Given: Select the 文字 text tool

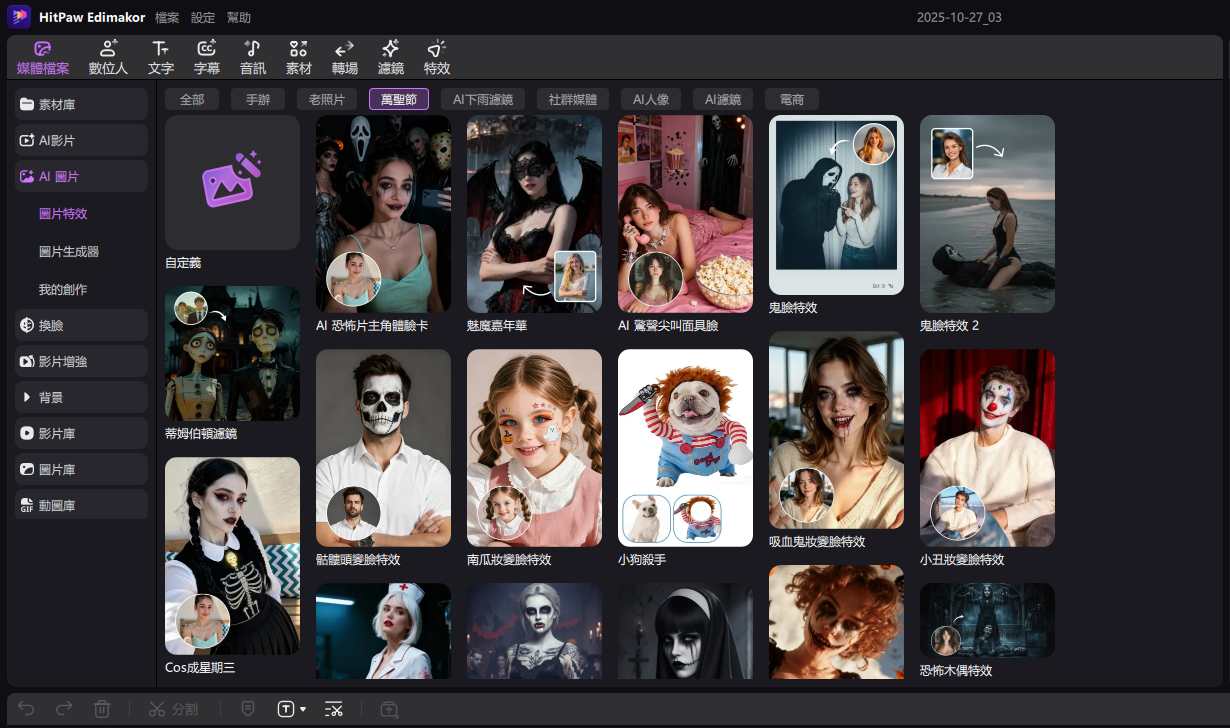Looking at the screenshot, I should [x=160, y=58].
